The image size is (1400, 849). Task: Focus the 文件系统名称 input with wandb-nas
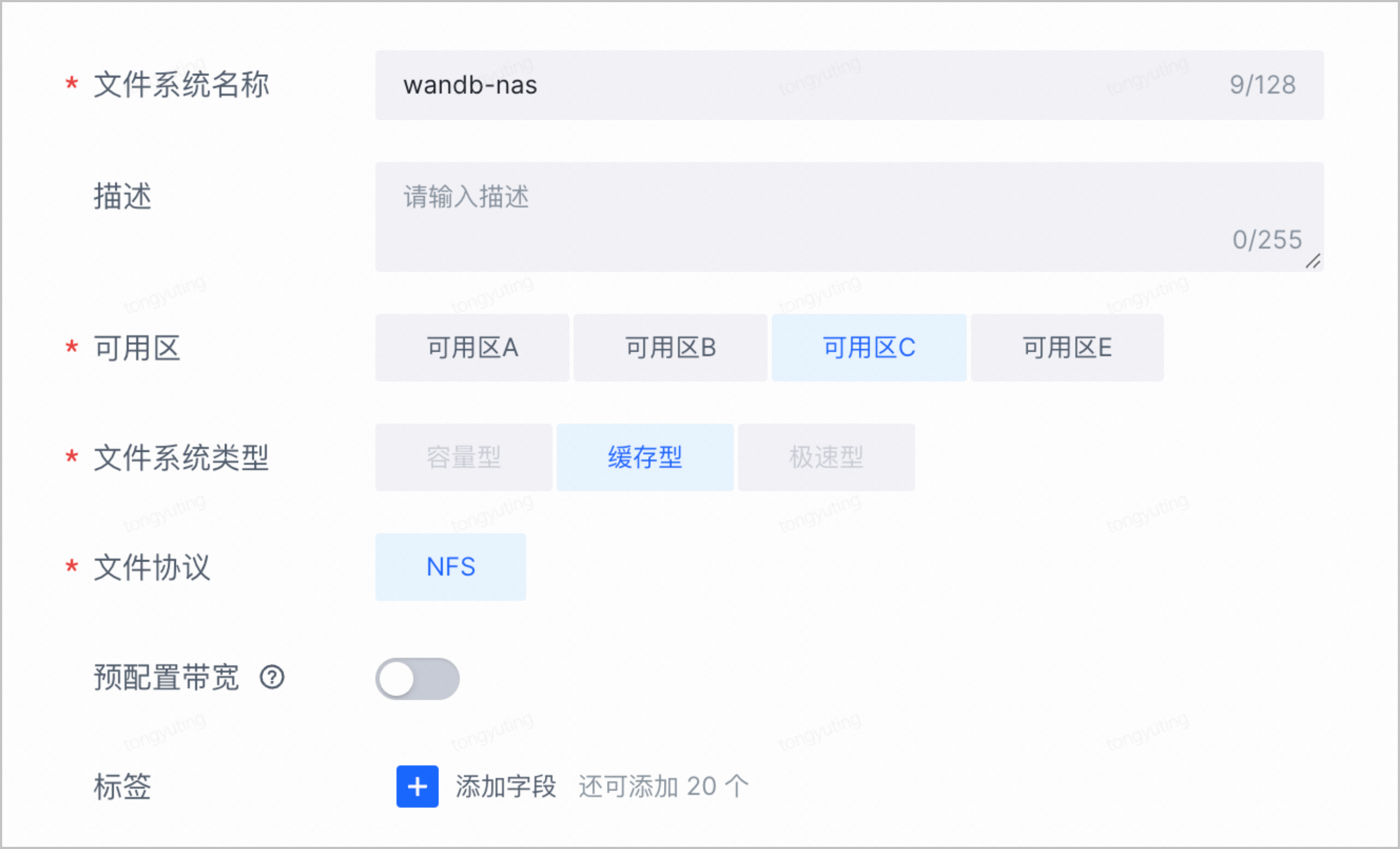850,85
